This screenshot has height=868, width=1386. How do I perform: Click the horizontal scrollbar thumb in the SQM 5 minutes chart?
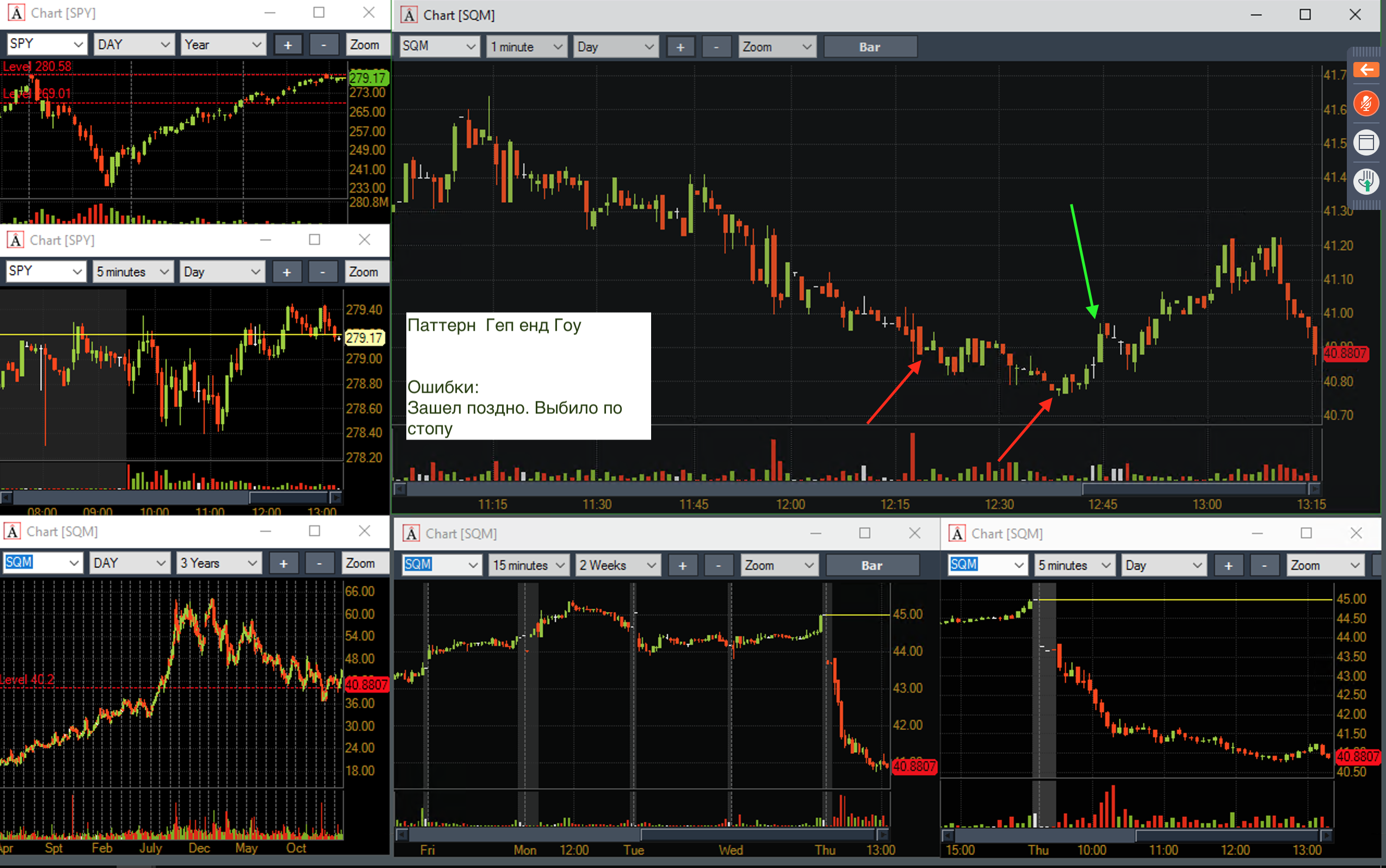click(1228, 835)
